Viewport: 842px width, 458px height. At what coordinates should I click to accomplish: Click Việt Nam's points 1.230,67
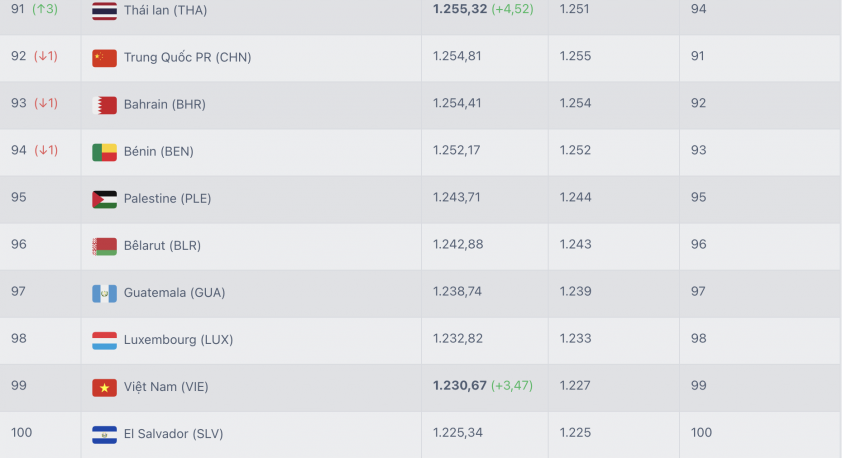[460, 386]
